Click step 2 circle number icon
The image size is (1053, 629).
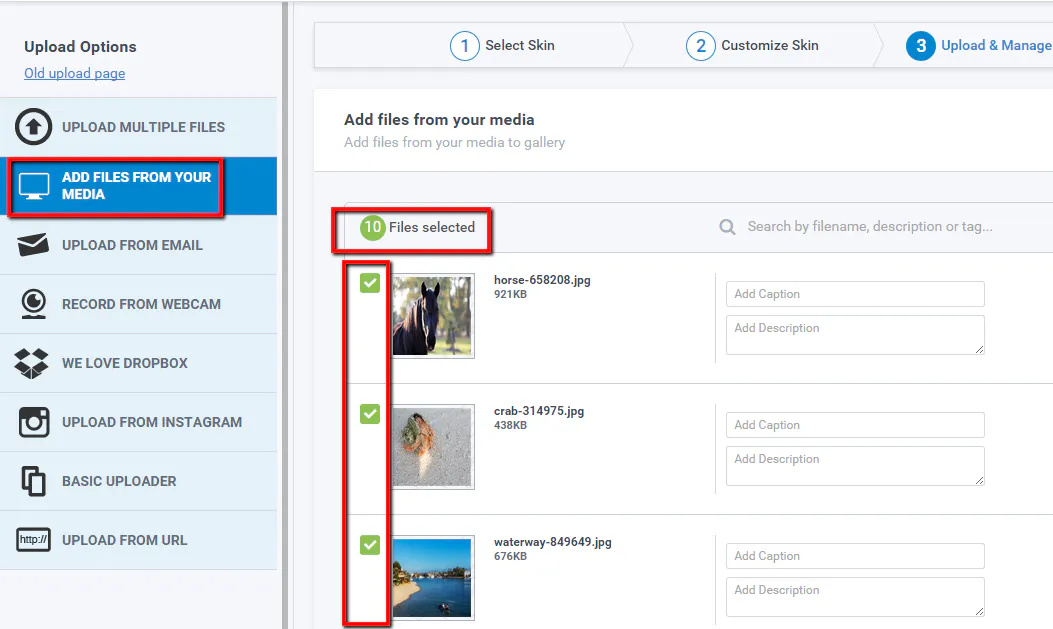(x=700, y=46)
